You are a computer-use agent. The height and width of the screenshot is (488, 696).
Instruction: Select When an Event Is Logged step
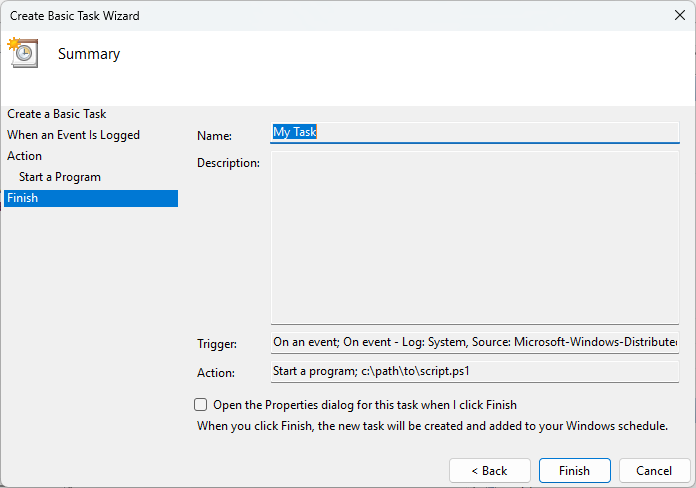click(73, 135)
